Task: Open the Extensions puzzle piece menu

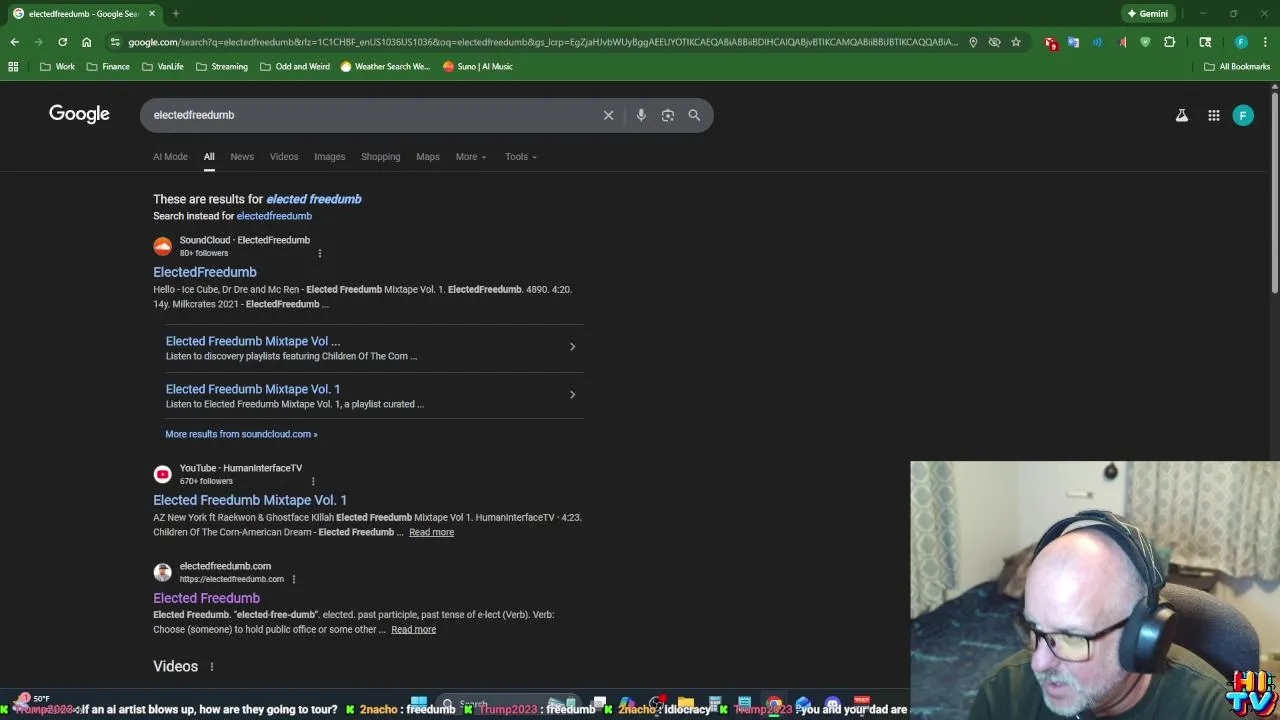Action: [1169, 42]
